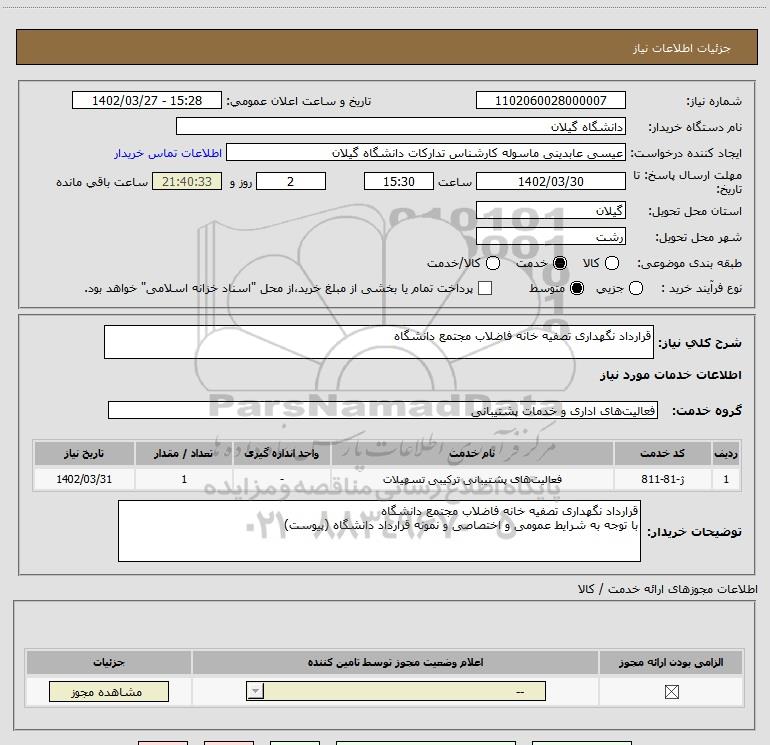This screenshot has width=770, height=745.
Task: Click the buyer name field دانشگاه گیلان
Action: pos(401,126)
